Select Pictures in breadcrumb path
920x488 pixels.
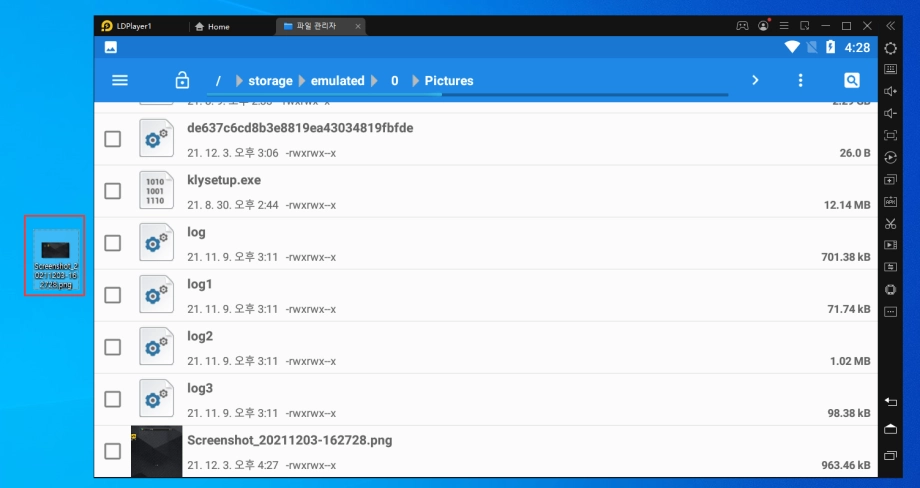pyautogui.click(x=449, y=81)
